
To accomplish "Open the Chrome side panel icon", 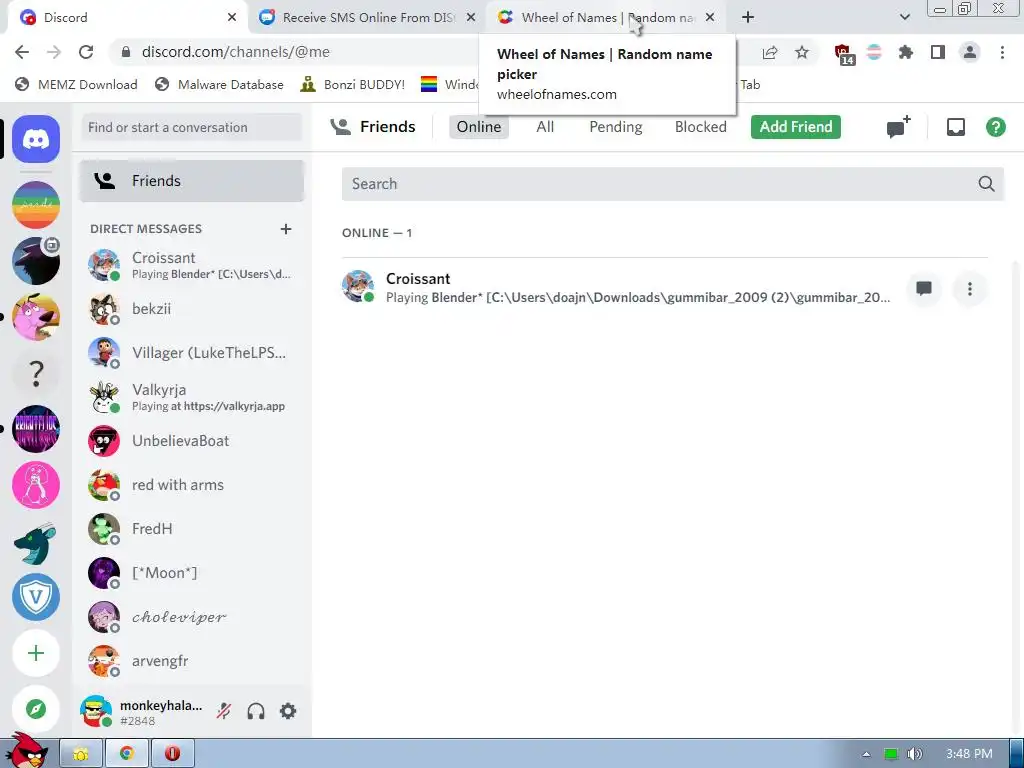I will [938, 52].
